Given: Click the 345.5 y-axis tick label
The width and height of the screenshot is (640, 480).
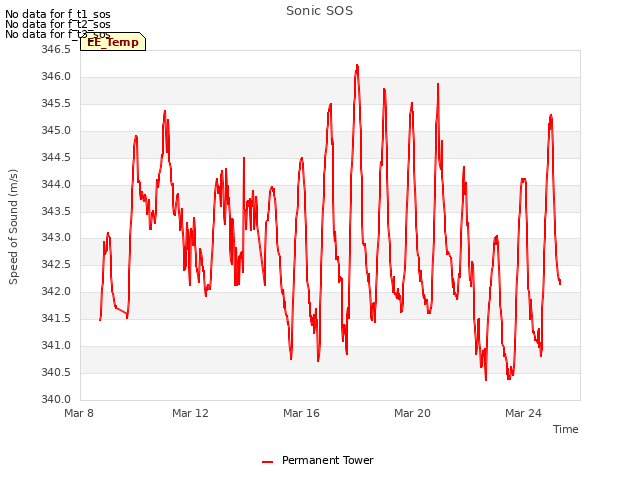Looking at the screenshot, I should pyautogui.click(x=56, y=104).
